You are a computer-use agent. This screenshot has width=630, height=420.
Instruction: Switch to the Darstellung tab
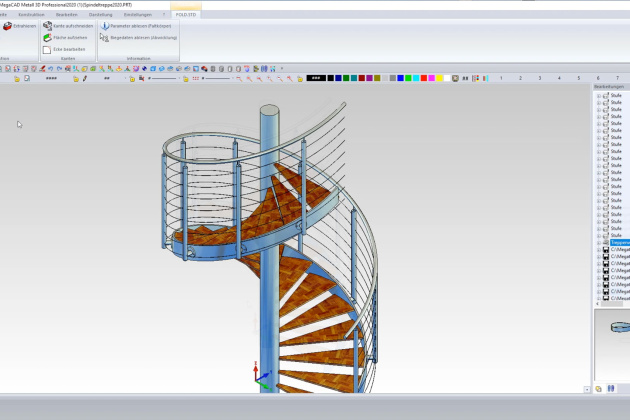pos(101,15)
